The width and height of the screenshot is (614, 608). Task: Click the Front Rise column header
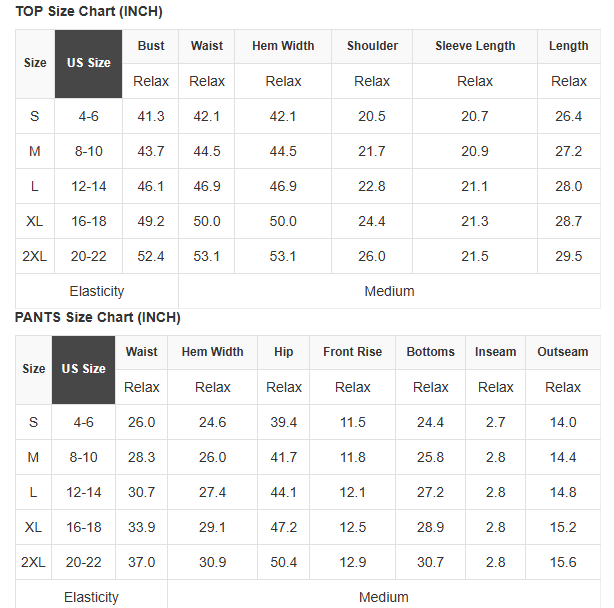352,352
